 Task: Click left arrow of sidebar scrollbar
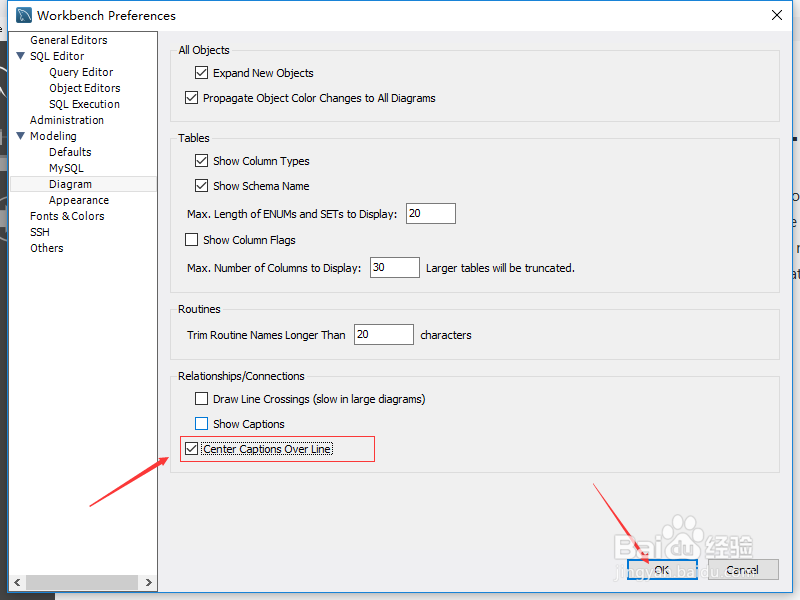[17, 582]
